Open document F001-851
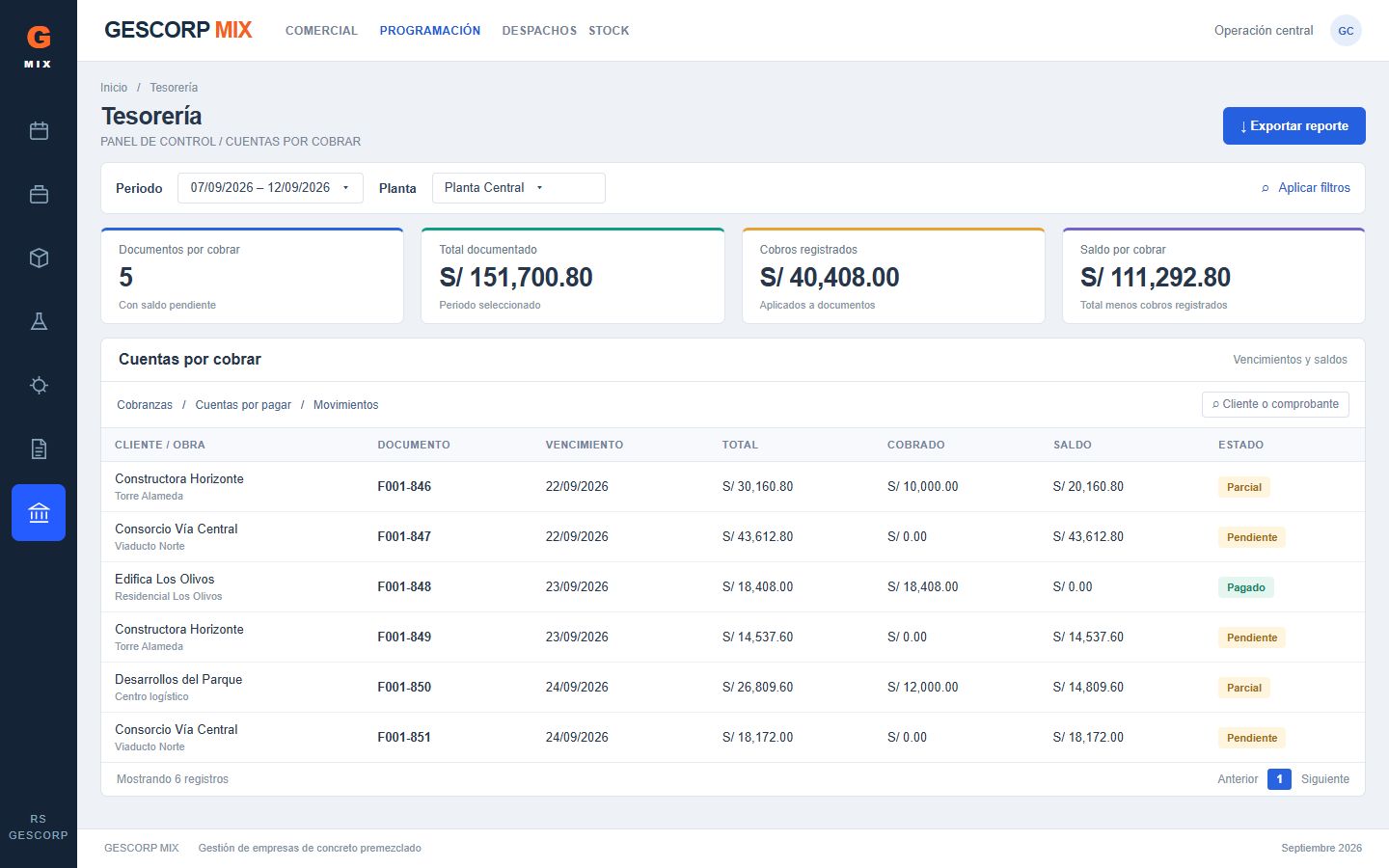Screen dimensions: 1389x868 [x=404, y=738]
